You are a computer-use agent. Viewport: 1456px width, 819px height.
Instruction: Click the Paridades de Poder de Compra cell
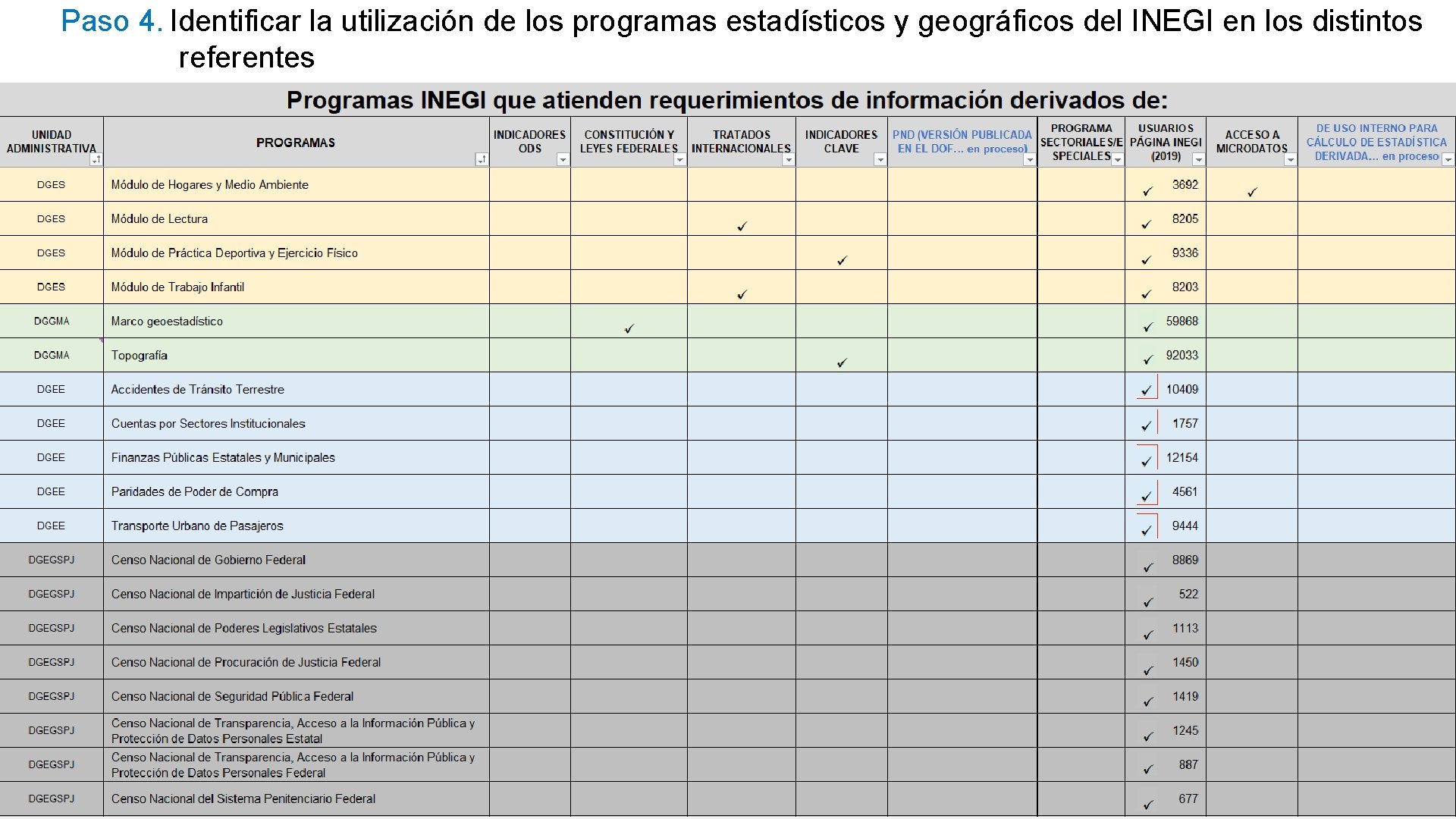pyautogui.click(x=195, y=492)
